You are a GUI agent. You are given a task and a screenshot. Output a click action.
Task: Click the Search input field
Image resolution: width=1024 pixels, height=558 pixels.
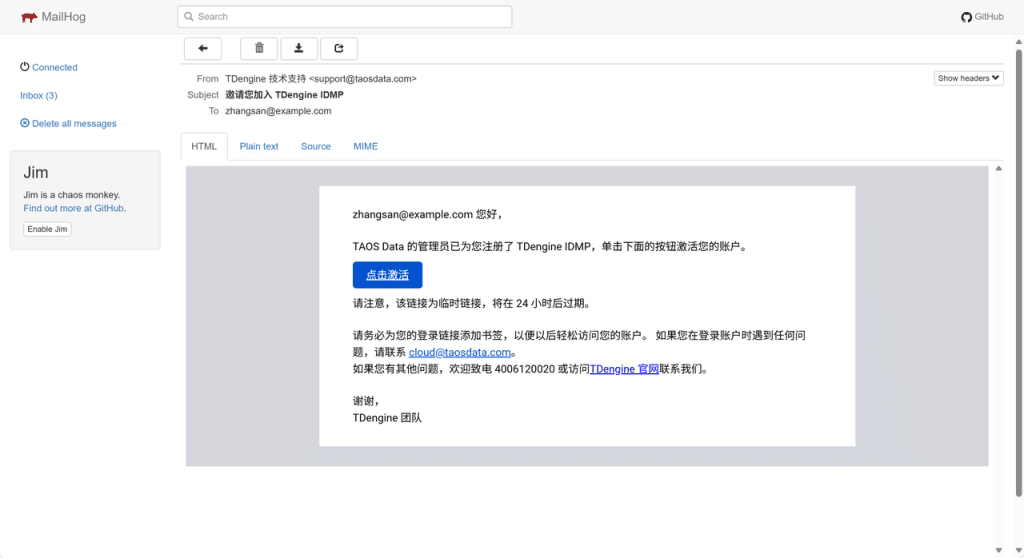pyautogui.click(x=344, y=16)
